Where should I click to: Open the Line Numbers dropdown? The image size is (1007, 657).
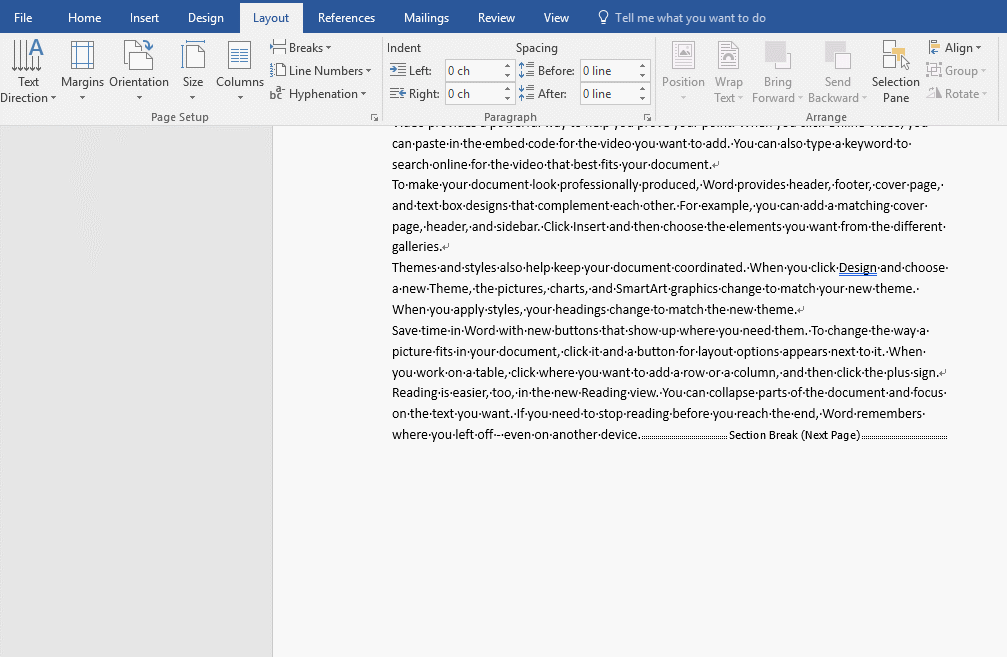[321, 70]
